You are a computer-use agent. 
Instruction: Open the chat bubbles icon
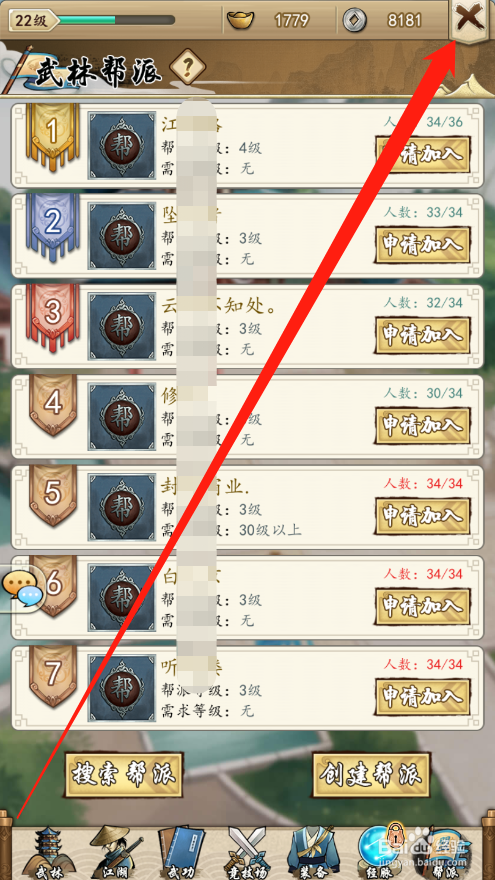point(22,589)
